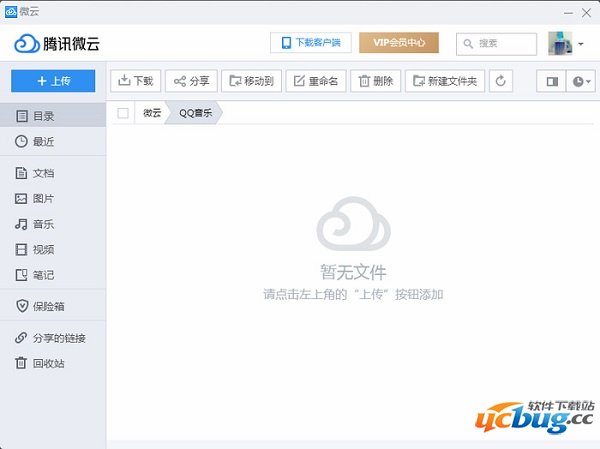
Task: Go to the 微云 root breadcrumb
Action: [152, 113]
